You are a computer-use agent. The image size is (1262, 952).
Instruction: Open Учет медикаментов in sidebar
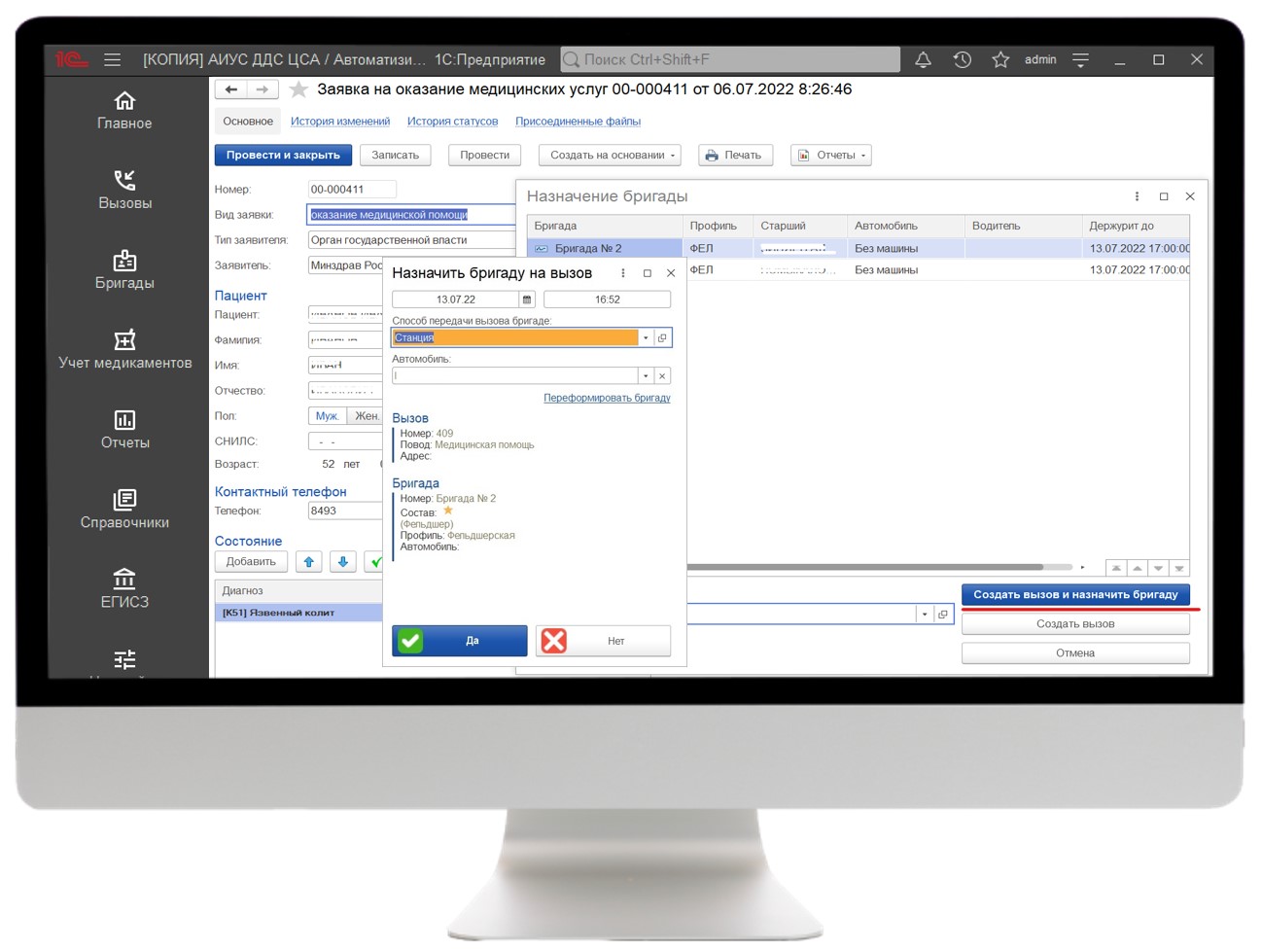click(x=124, y=349)
